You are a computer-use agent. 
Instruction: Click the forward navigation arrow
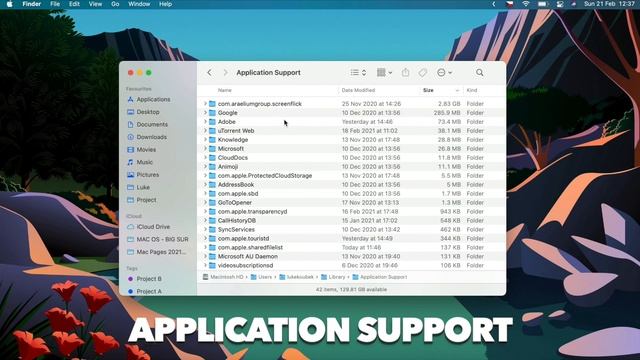(x=225, y=73)
